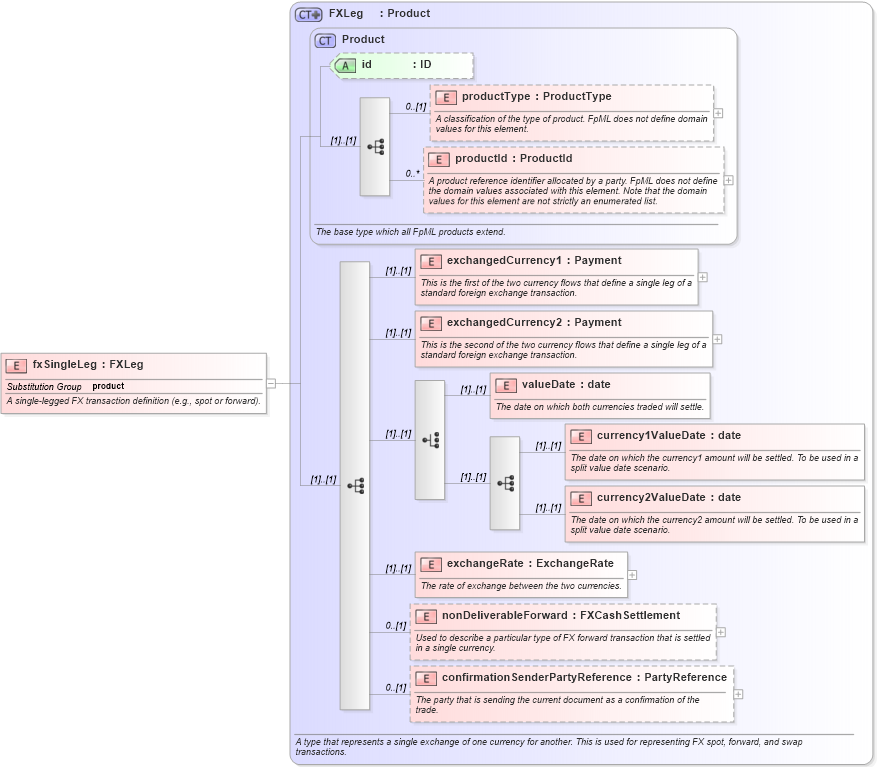The height and width of the screenshot is (767, 878).
Task: Click the E icon of exchangeRate element
Action: [x=430, y=564]
